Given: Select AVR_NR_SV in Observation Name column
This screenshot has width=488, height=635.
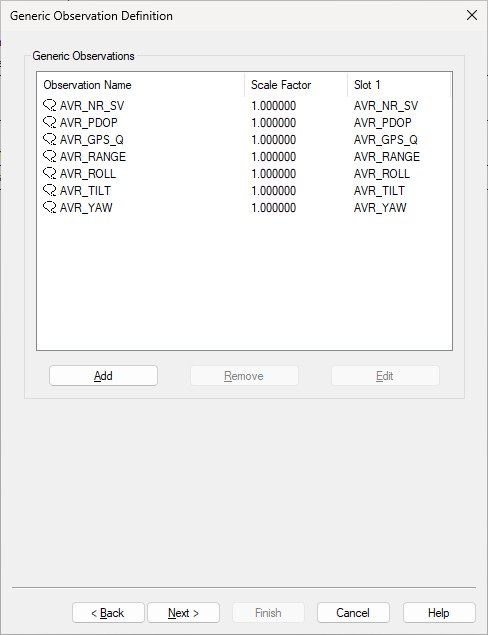Looking at the screenshot, I should 92,106.
